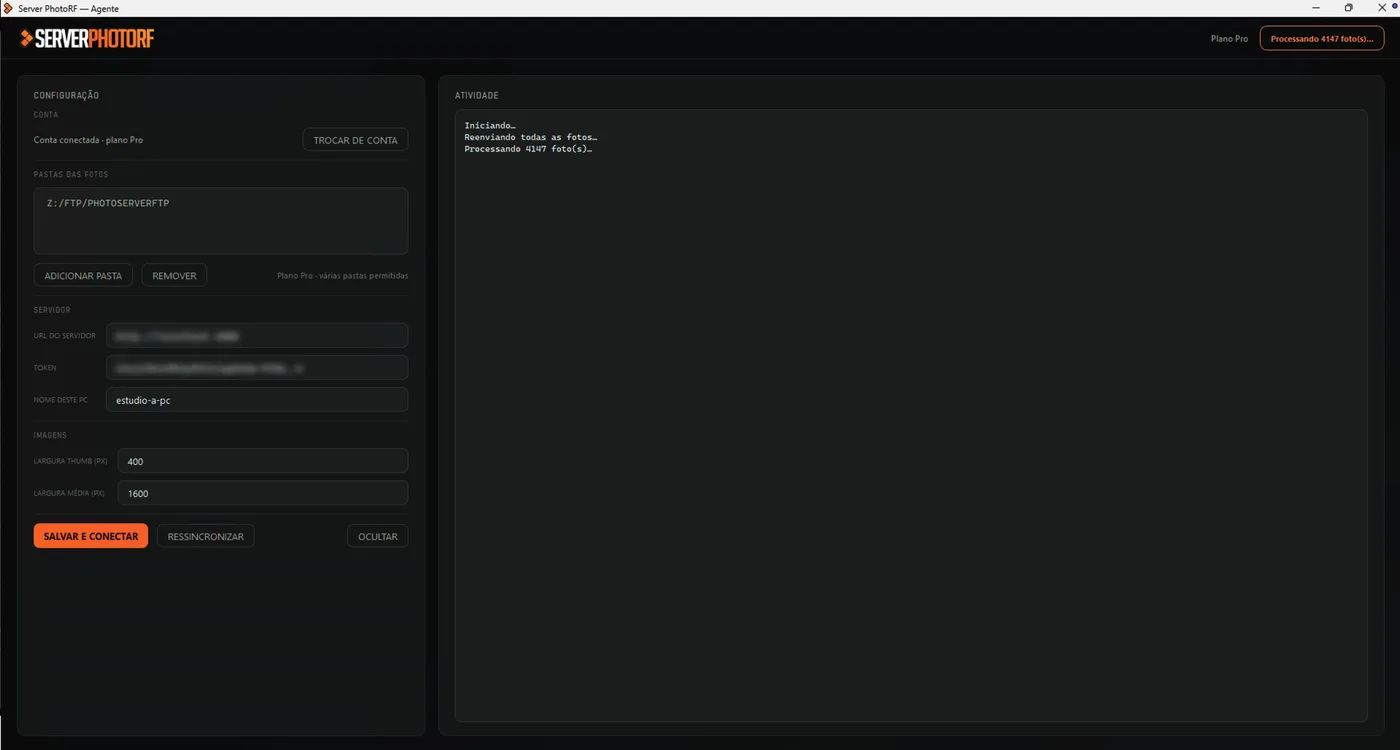This screenshot has width=1400, height=750.
Task: Click the Plano Pro label in the header
Action: [x=1229, y=38]
